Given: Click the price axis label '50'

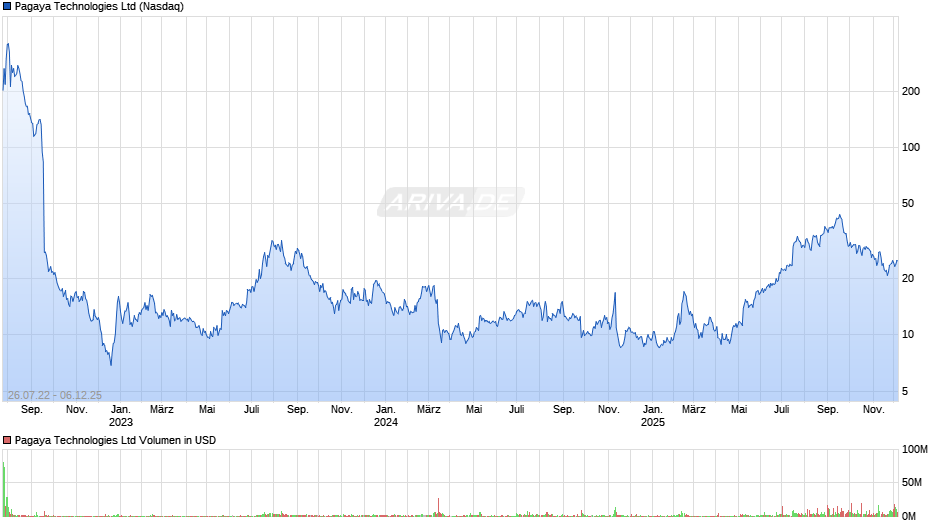Looking at the screenshot, I should (x=908, y=203).
